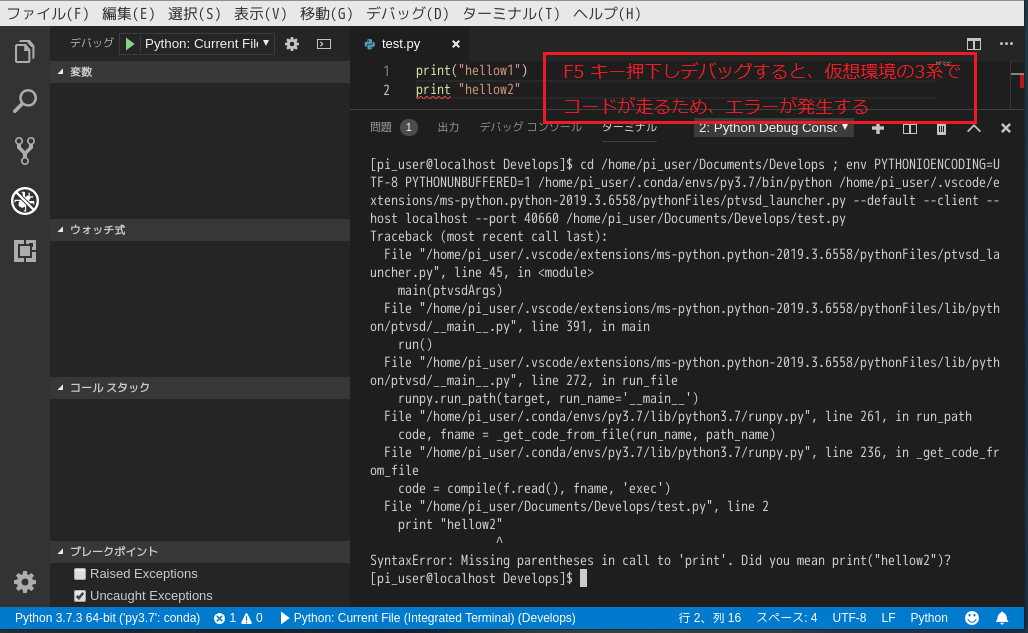This screenshot has height=633, width=1028.
Task: Open launch.json with debug gear icon
Action: coord(292,44)
